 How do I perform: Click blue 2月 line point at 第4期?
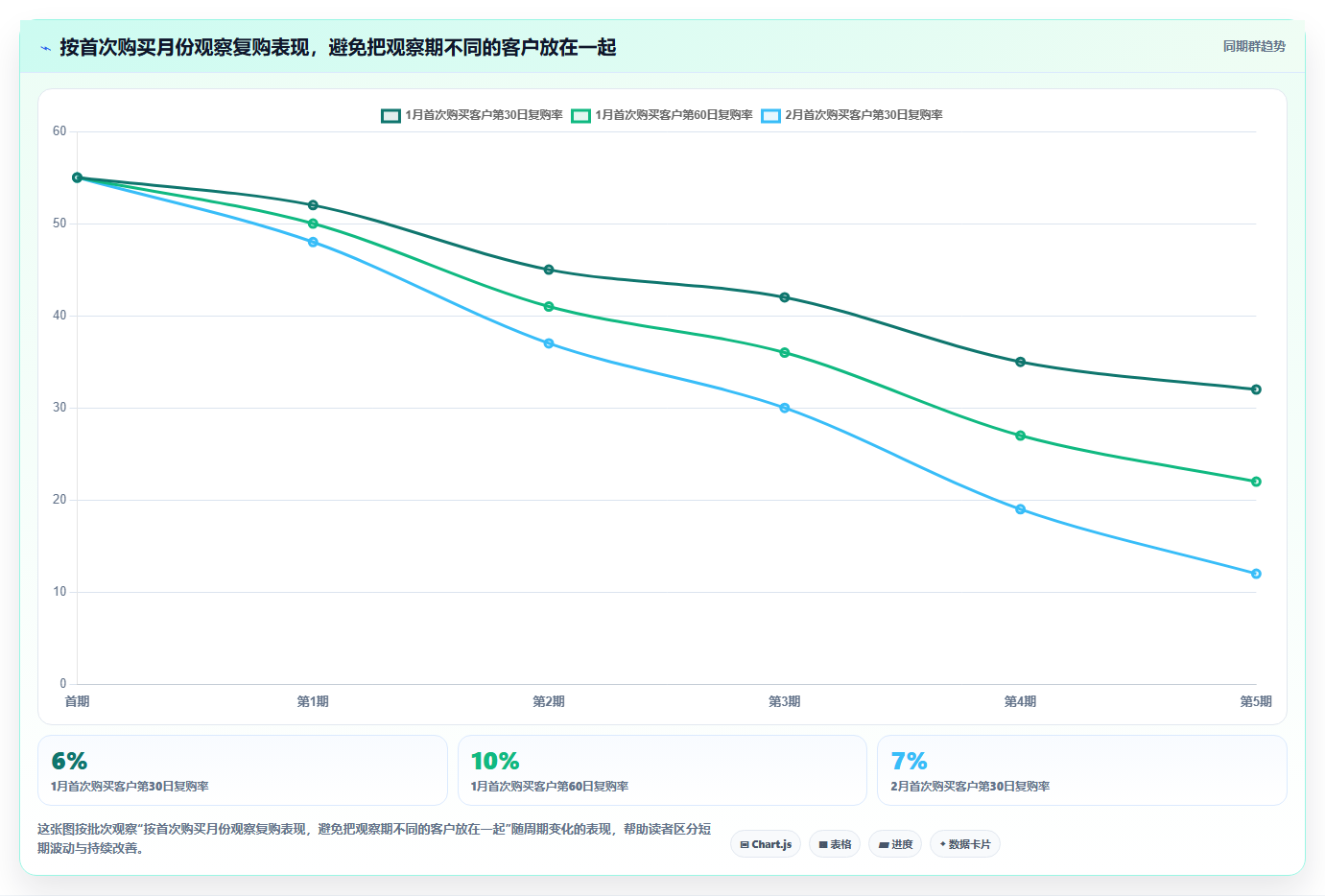click(x=1020, y=509)
